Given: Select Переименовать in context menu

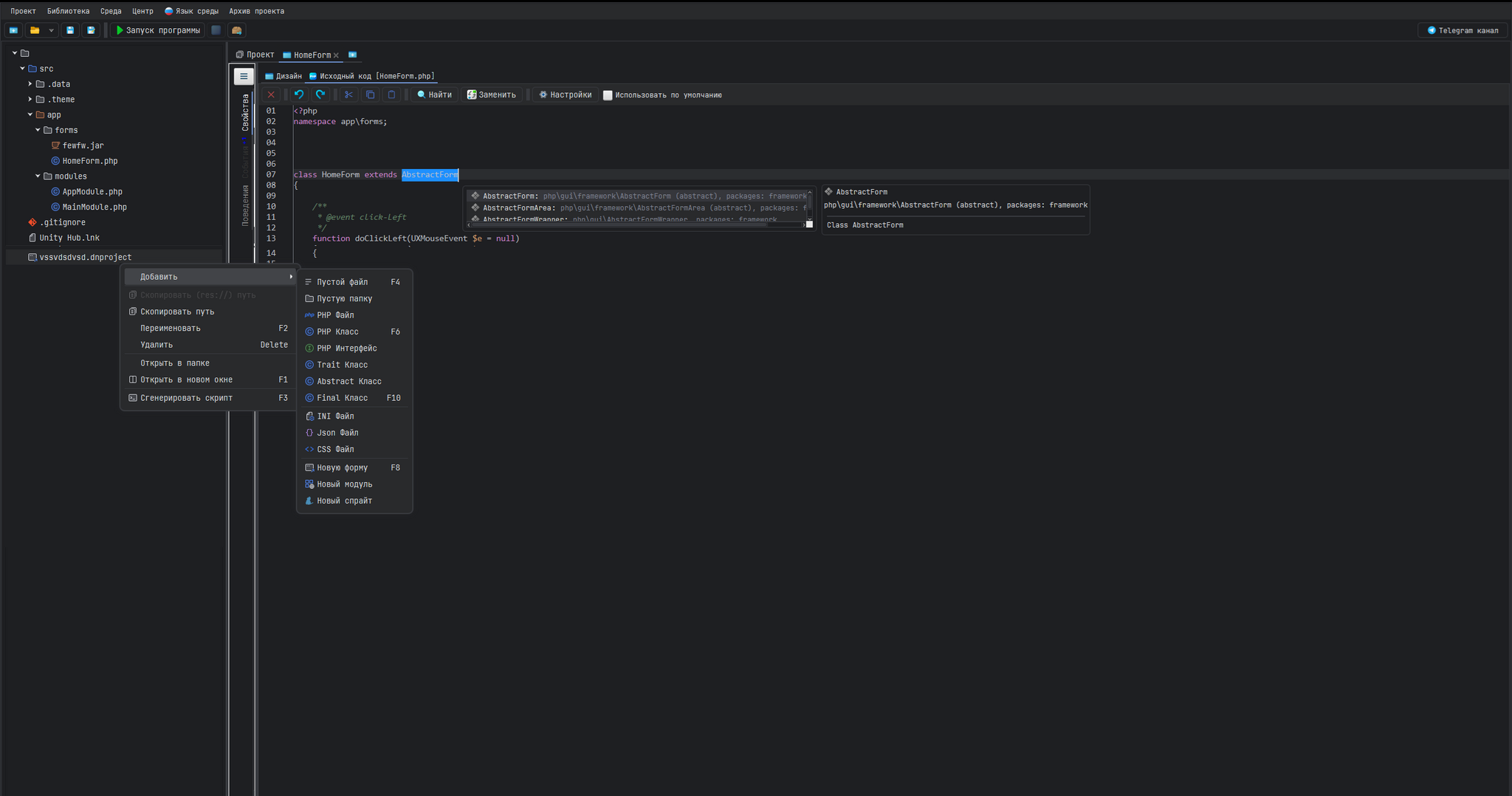Looking at the screenshot, I should coord(210,328).
